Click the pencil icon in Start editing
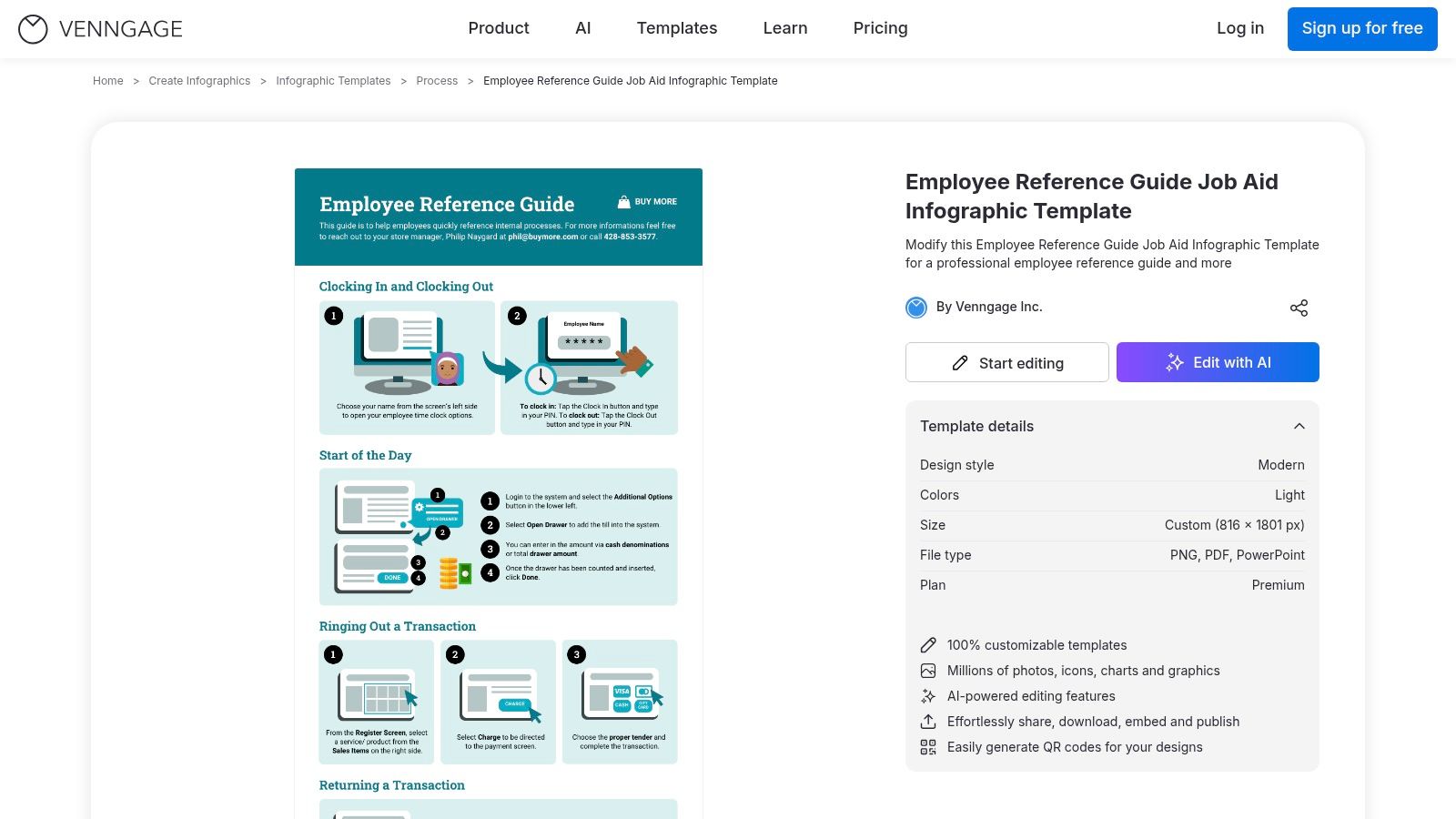The height and width of the screenshot is (819, 1456). (960, 363)
